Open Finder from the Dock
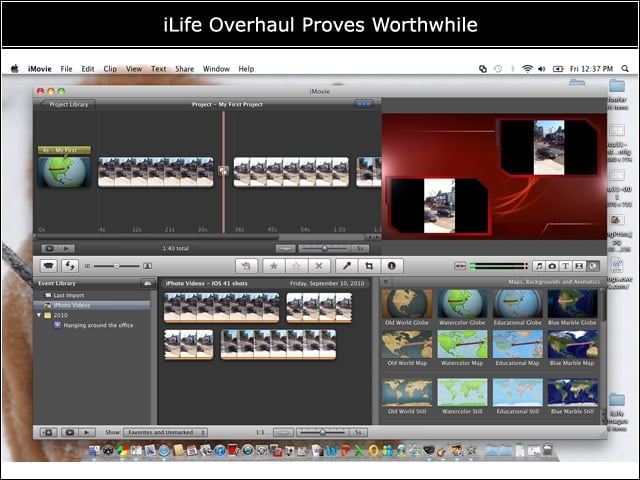This screenshot has height=480, width=640. (x=94, y=451)
